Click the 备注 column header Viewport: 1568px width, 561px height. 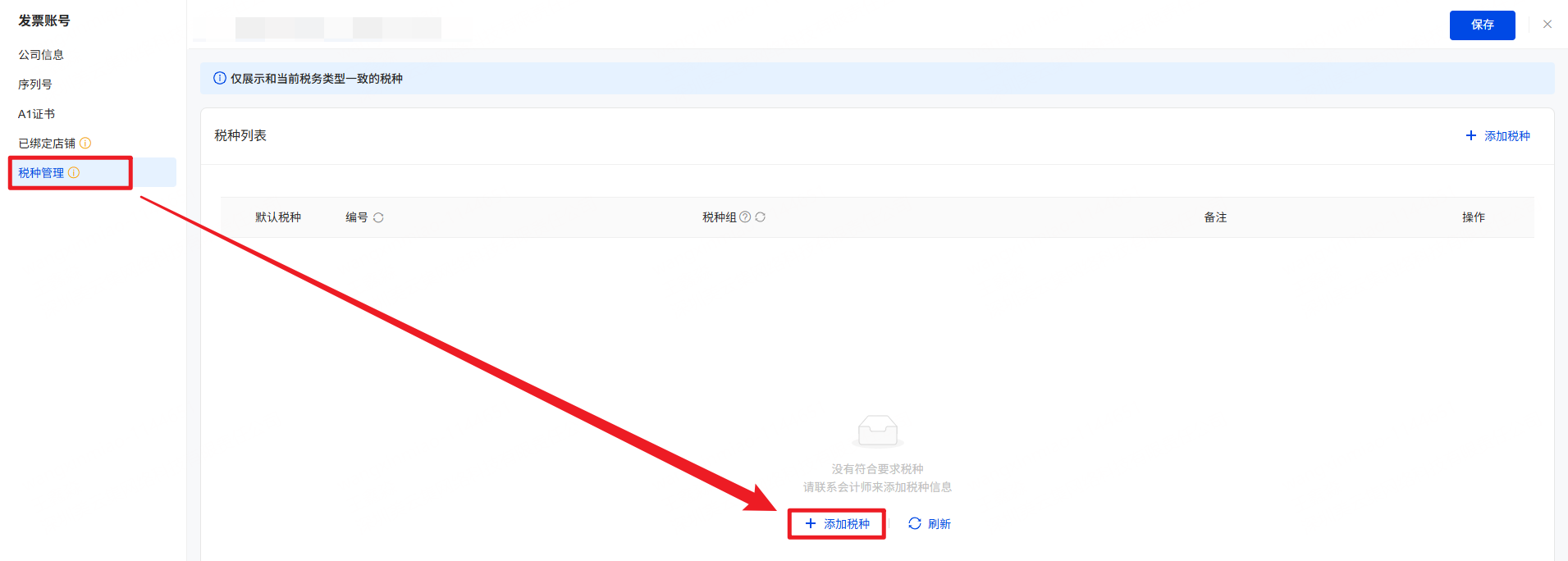(x=1215, y=217)
